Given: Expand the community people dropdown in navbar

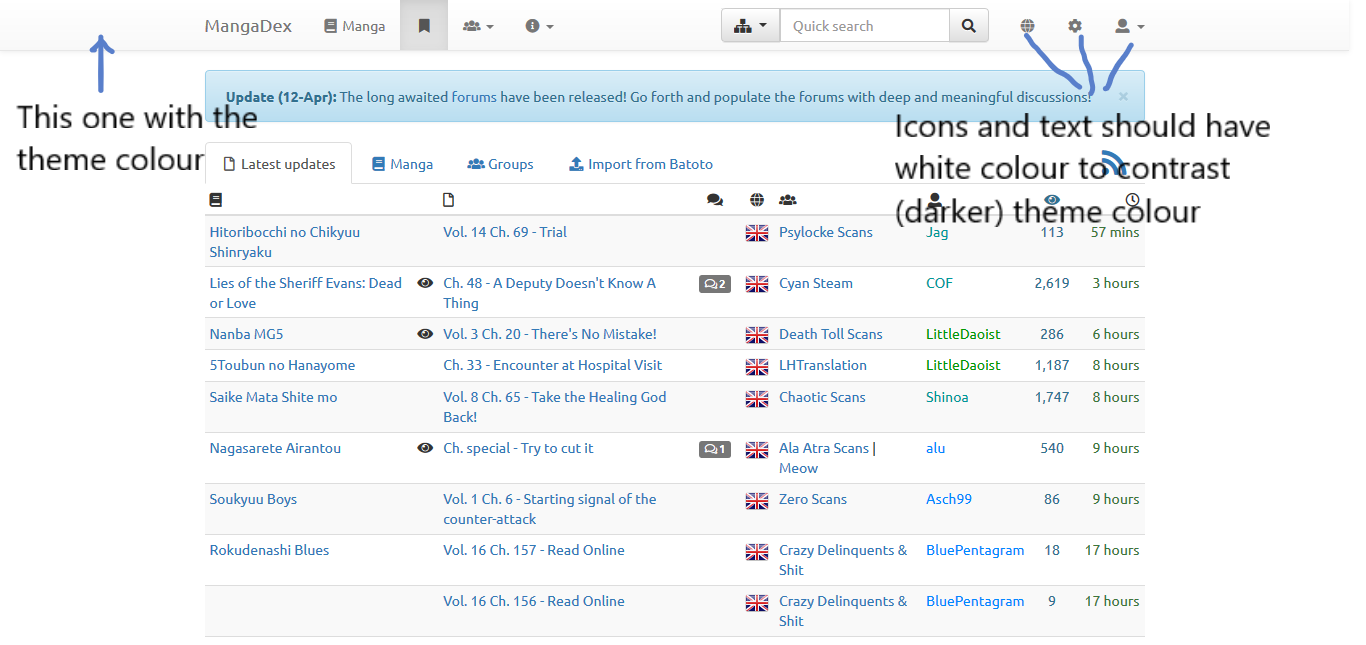Looking at the screenshot, I should [478, 26].
